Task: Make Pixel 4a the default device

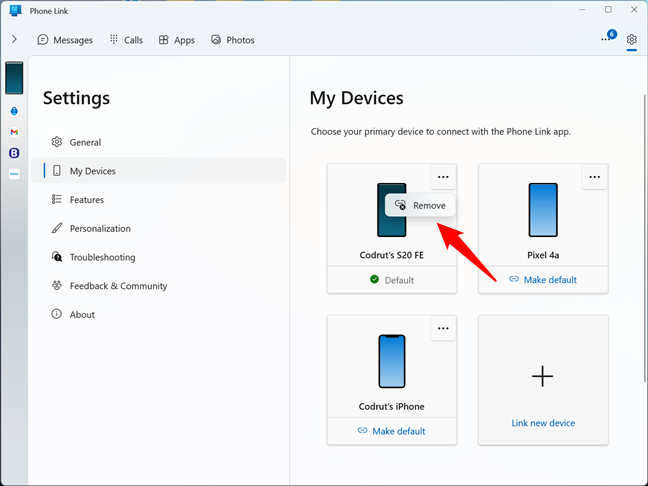Action: (543, 280)
